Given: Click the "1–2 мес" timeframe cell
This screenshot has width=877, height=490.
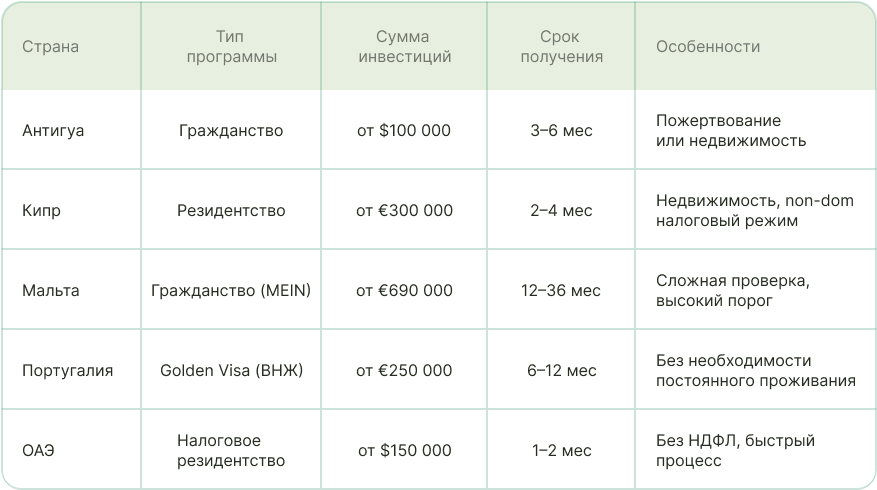Looking at the screenshot, I should pyautogui.click(x=561, y=451).
